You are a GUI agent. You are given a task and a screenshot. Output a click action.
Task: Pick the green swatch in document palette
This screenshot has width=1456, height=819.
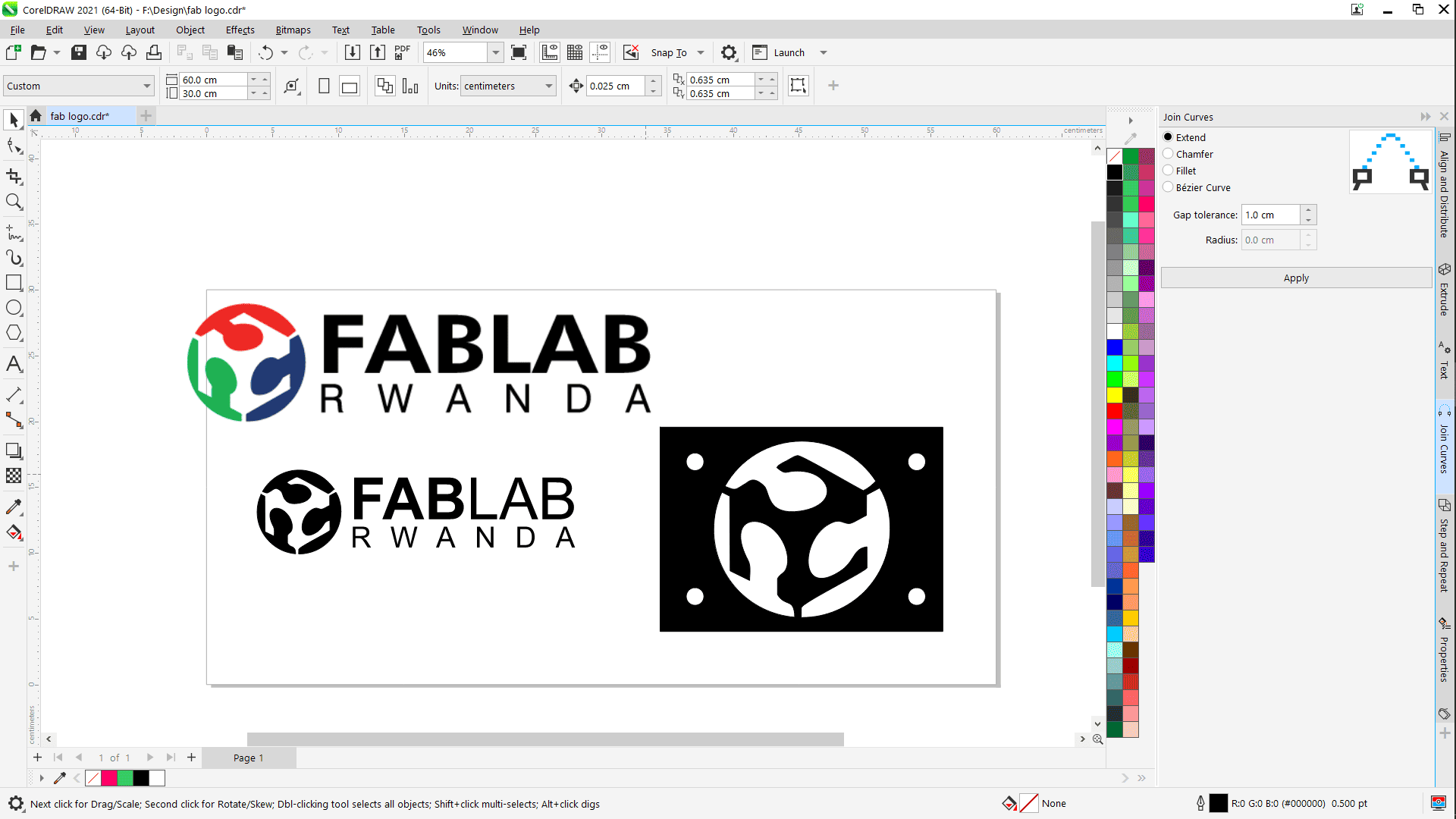125,778
